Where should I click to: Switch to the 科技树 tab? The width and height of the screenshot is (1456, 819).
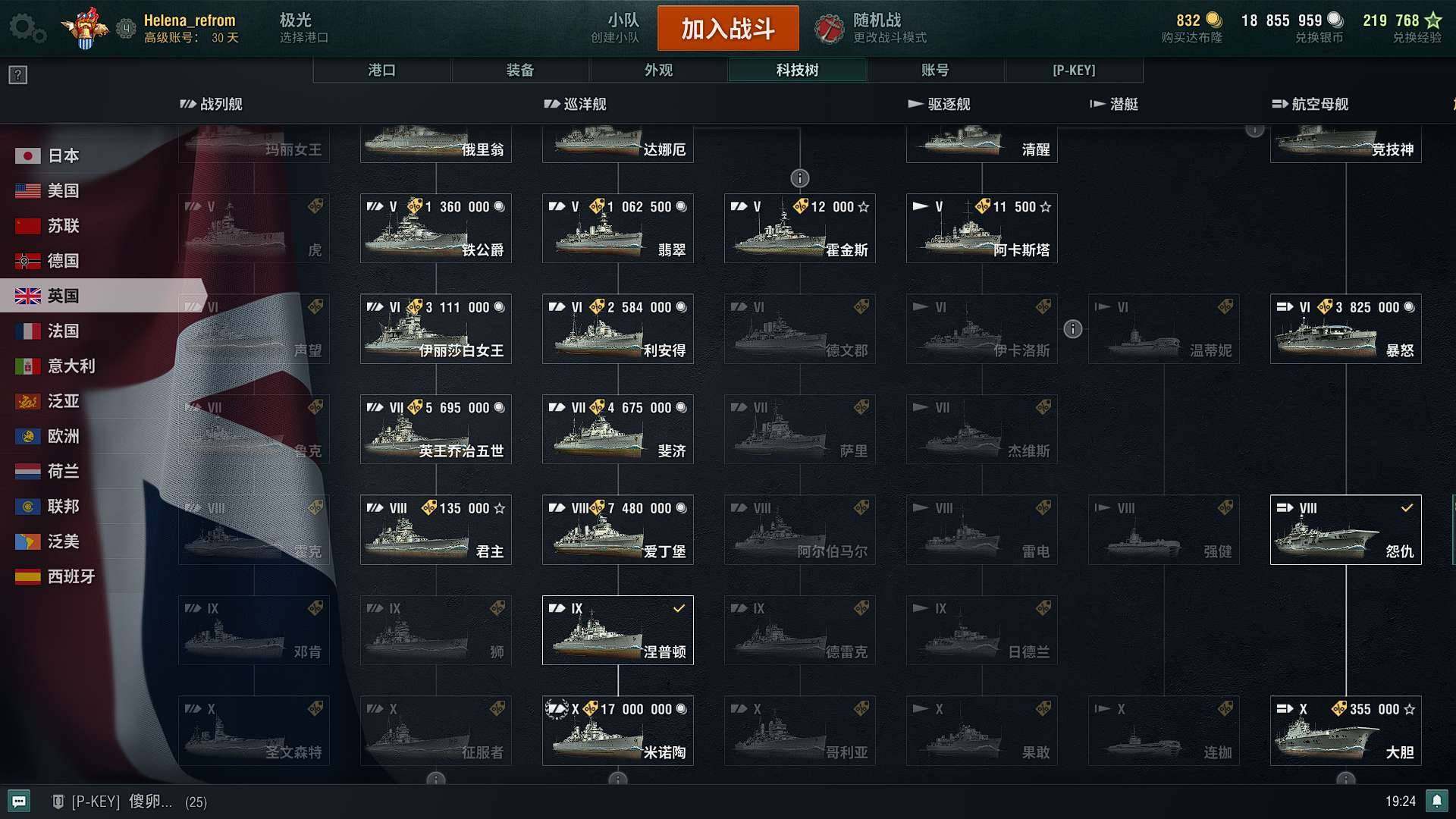pos(797,70)
